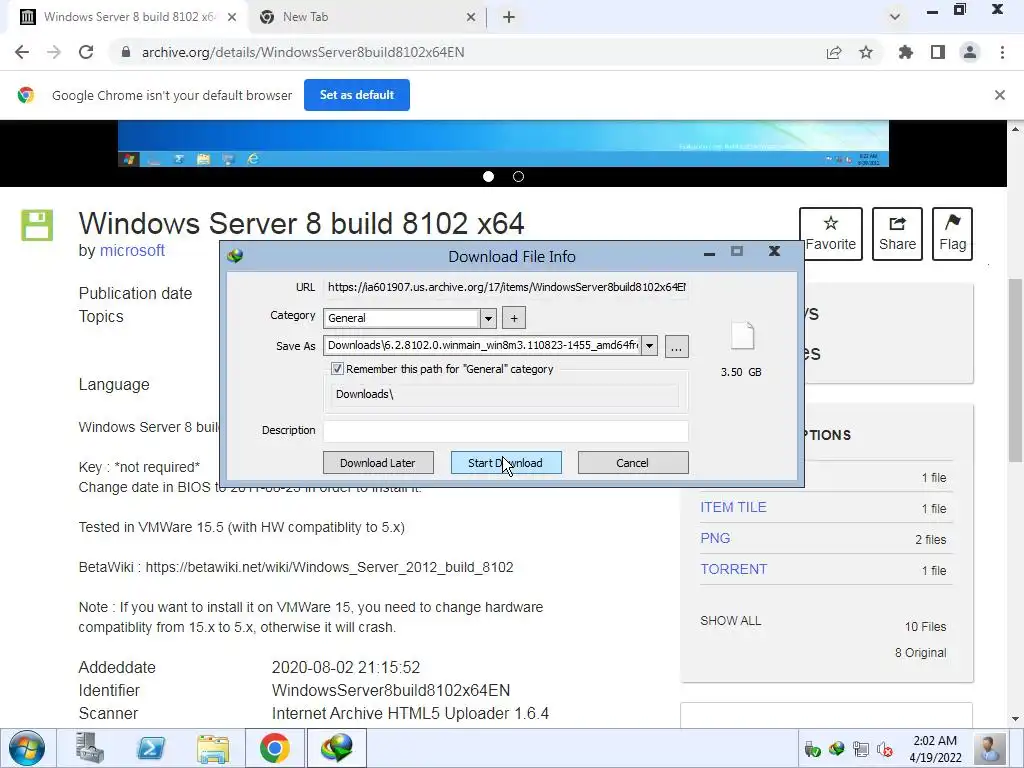Click the IDM system tray icon
This screenshot has width=1024, height=768.
coord(837,749)
